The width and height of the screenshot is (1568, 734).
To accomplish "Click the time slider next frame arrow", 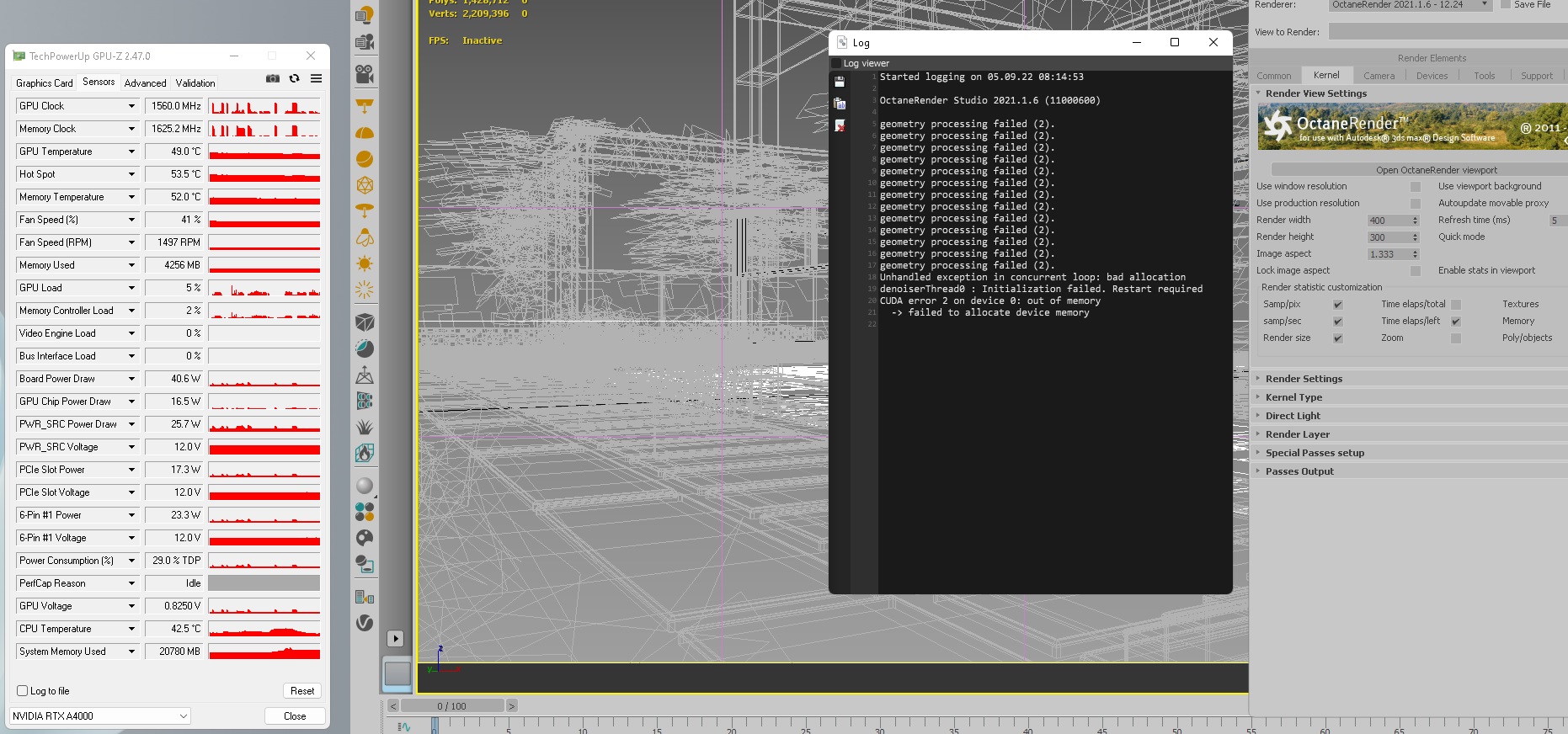I will click(x=511, y=706).
